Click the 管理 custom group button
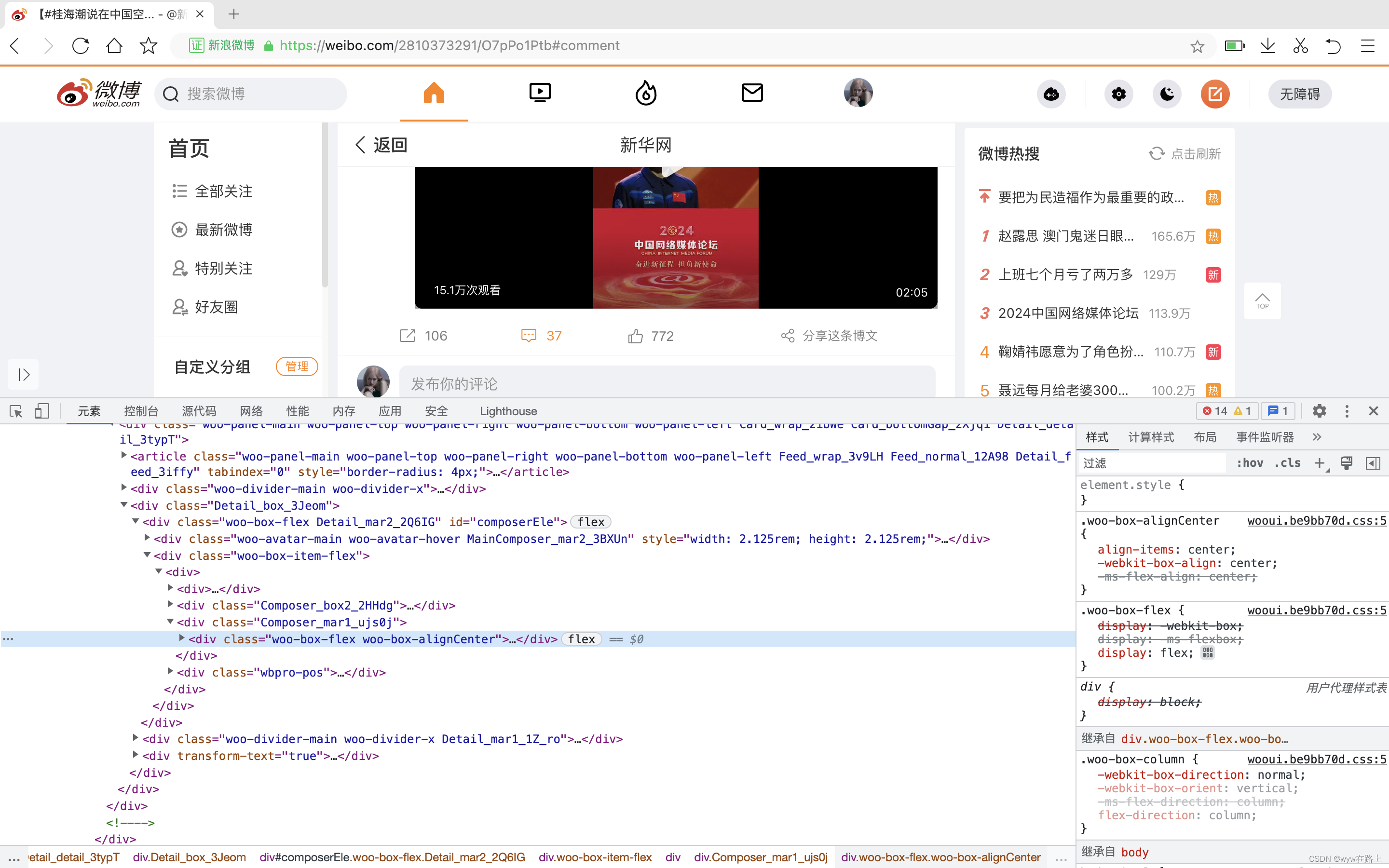This screenshot has height=868, width=1389. 297,366
